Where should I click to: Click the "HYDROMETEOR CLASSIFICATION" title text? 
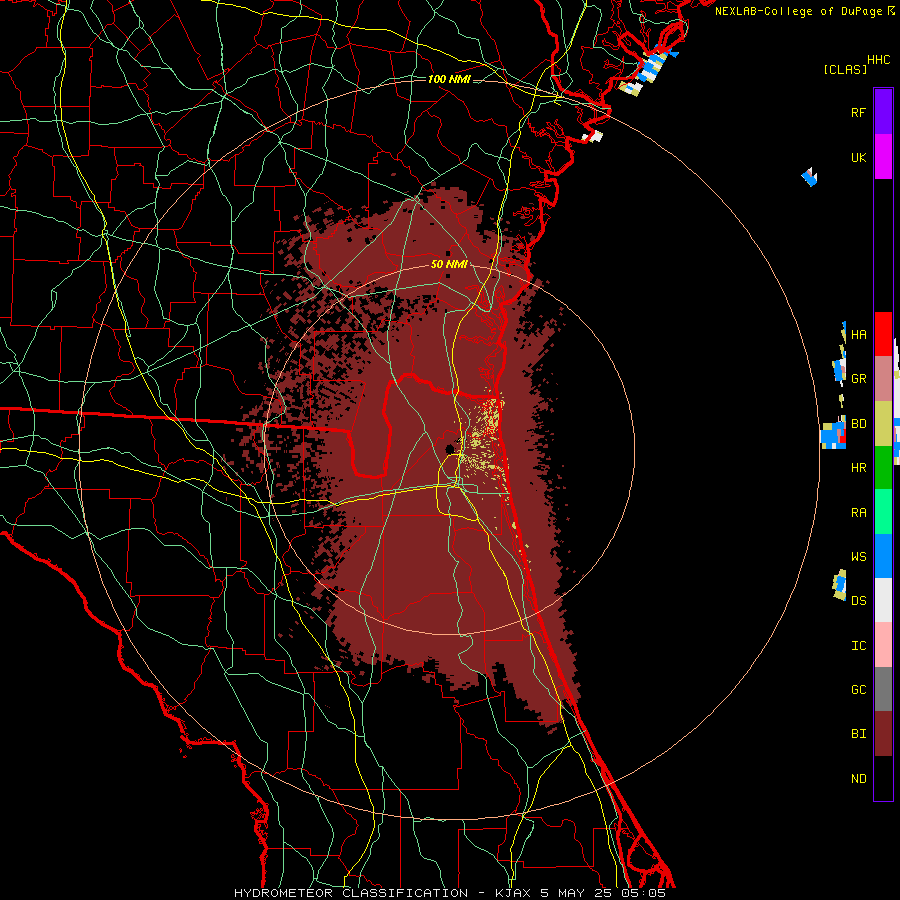point(351,893)
